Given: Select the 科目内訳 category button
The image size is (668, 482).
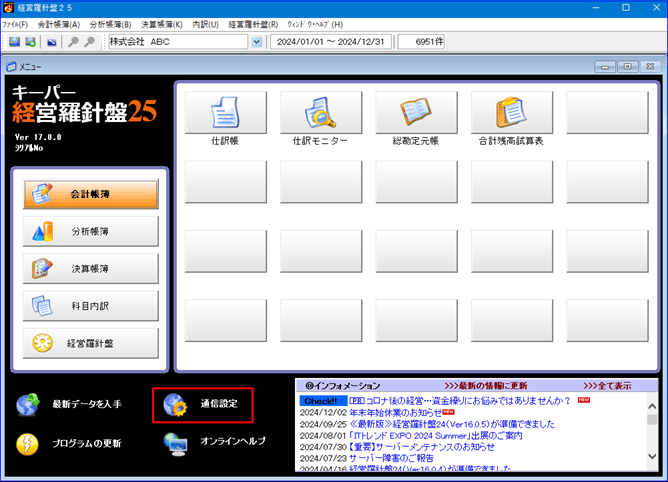Looking at the screenshot, I should click(91, 306).
